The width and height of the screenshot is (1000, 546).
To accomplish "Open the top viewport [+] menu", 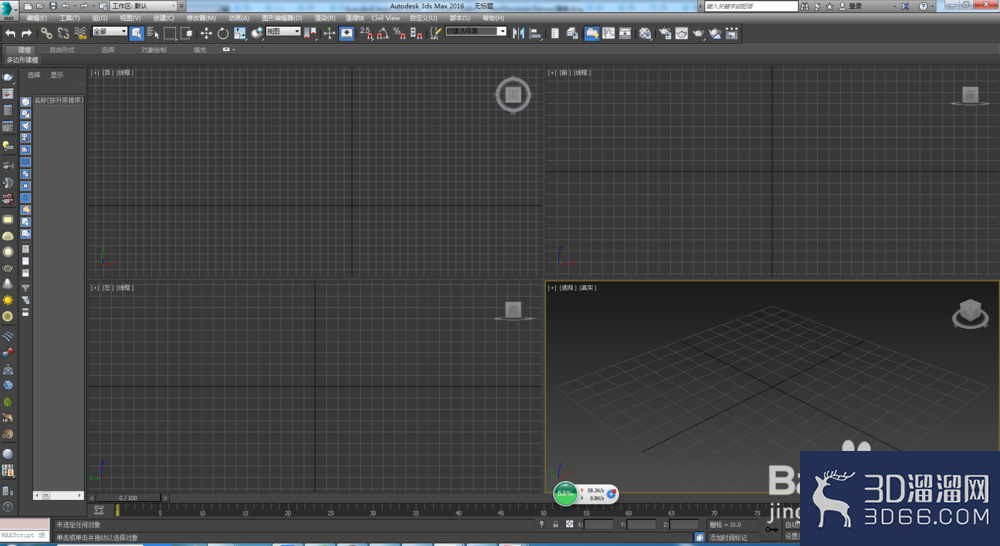I will pyautogui.click(x=94, y=73).
